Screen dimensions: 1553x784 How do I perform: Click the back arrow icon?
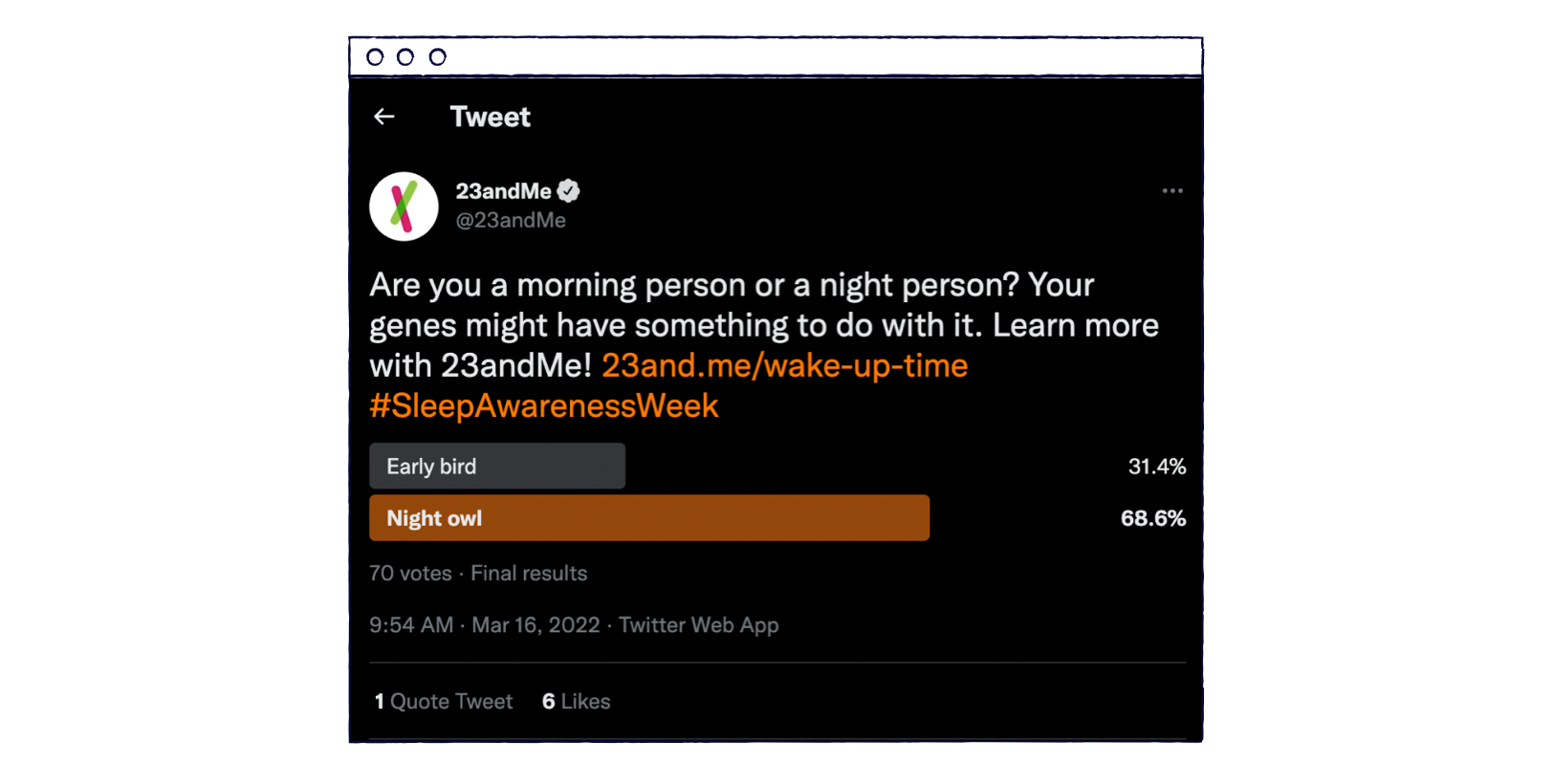point(383,117)
